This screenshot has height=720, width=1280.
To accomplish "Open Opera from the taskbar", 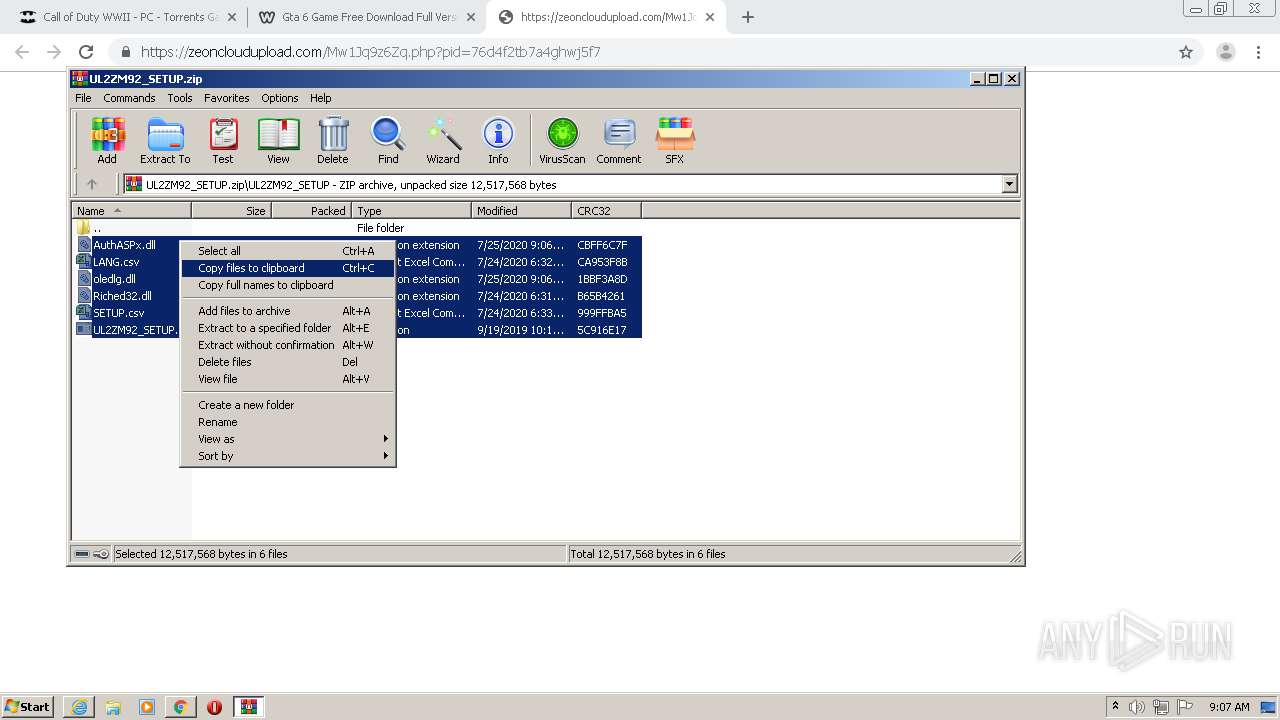I will 214,707.
